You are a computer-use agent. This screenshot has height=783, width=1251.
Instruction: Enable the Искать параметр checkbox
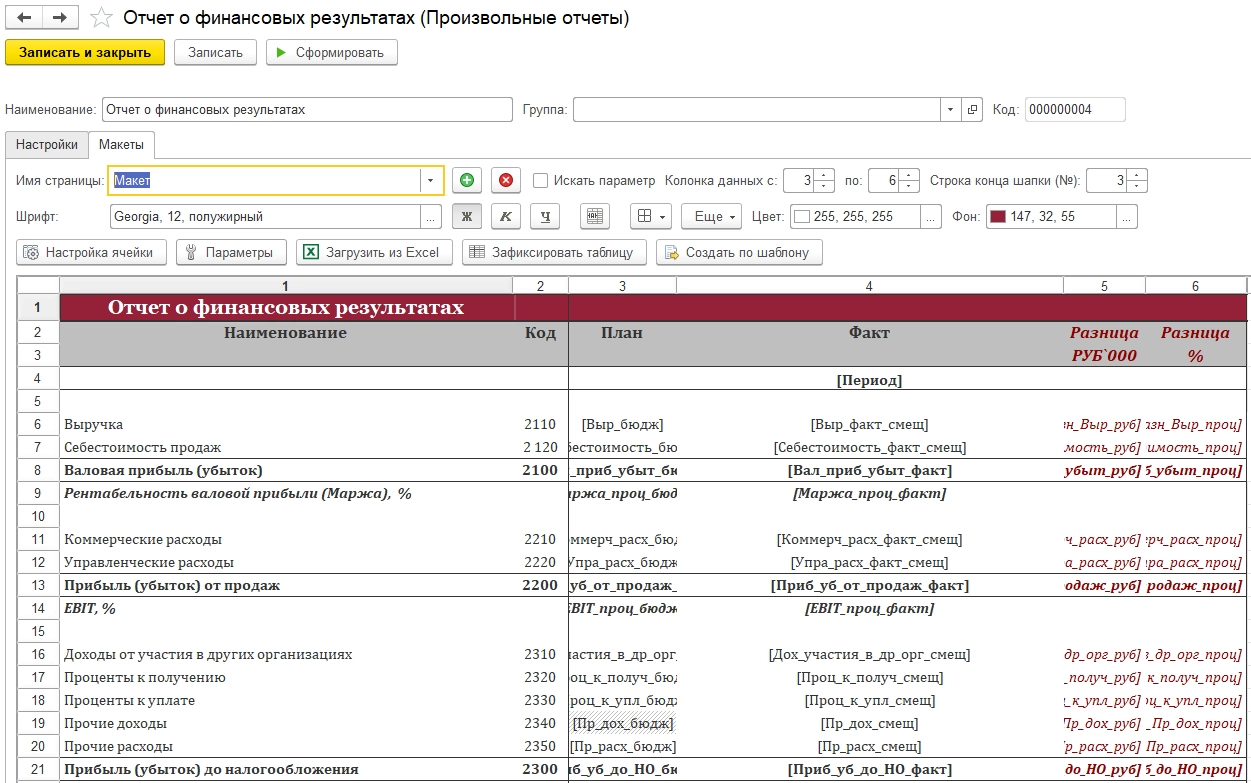(x=541, y=181)
